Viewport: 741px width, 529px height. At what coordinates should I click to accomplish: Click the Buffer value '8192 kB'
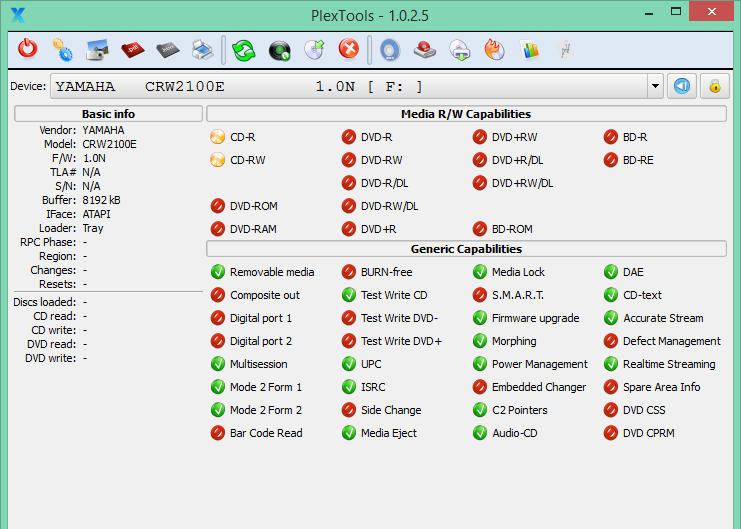[101, 200]
